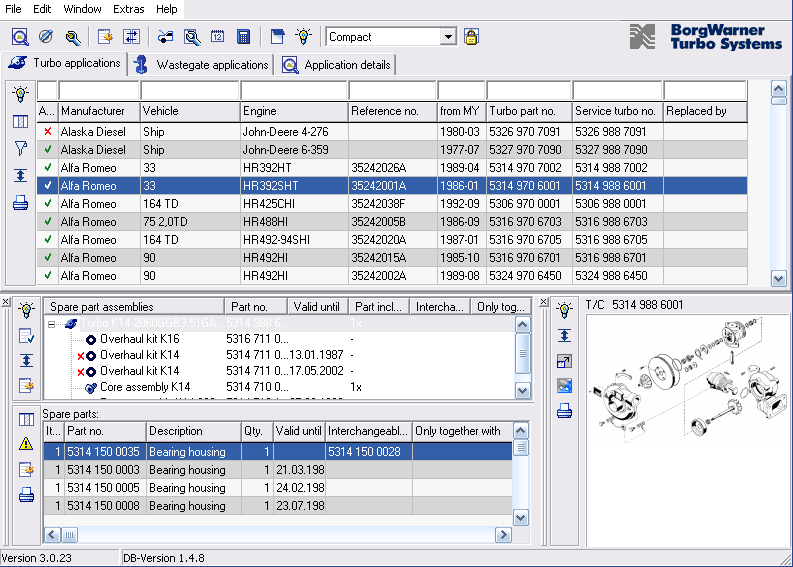This screenshot has width=793, height=567.
Task: Click the tag label toolbar icon
Action: click(165, 37)
